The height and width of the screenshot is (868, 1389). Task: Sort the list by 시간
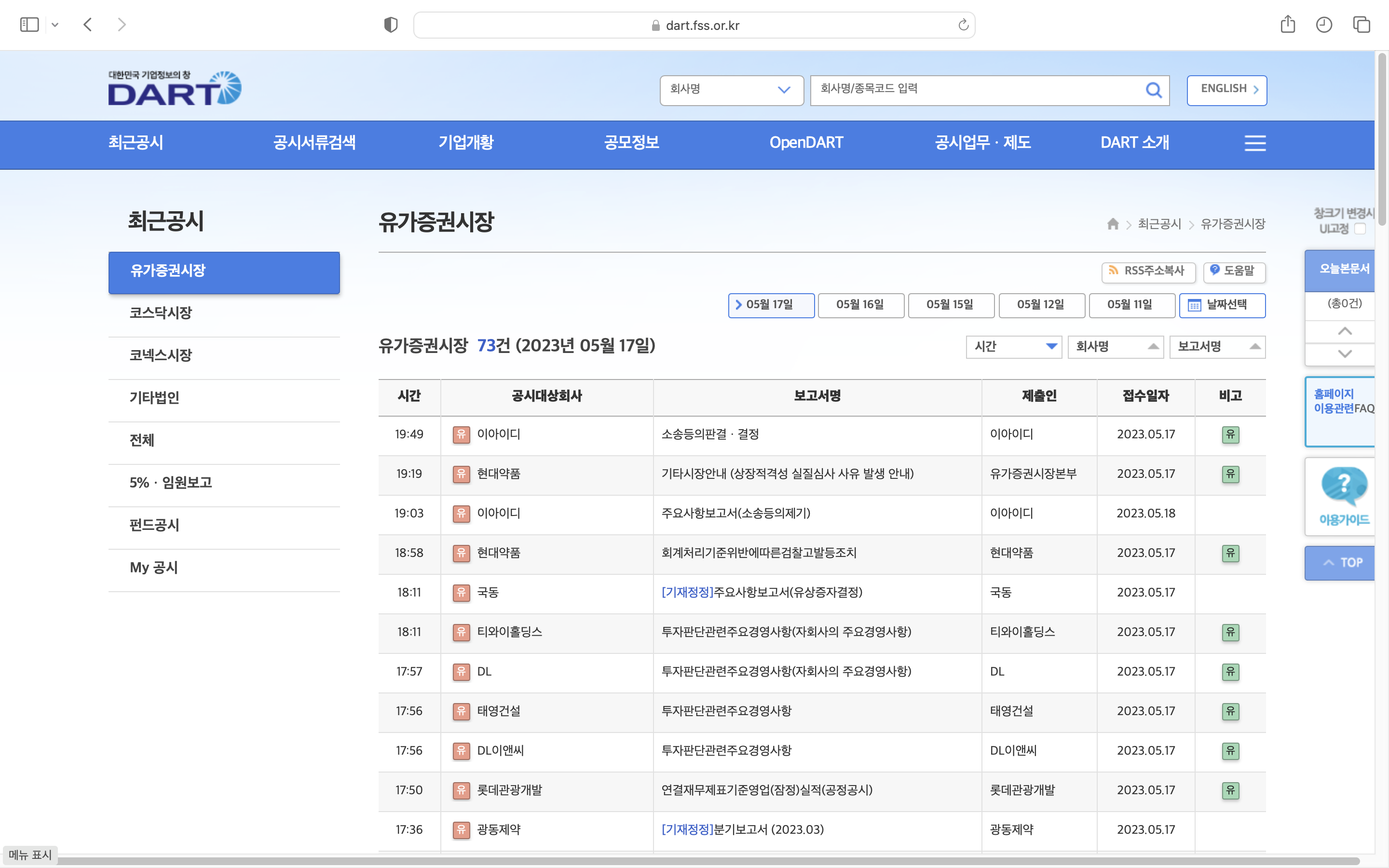(1014, 347)
